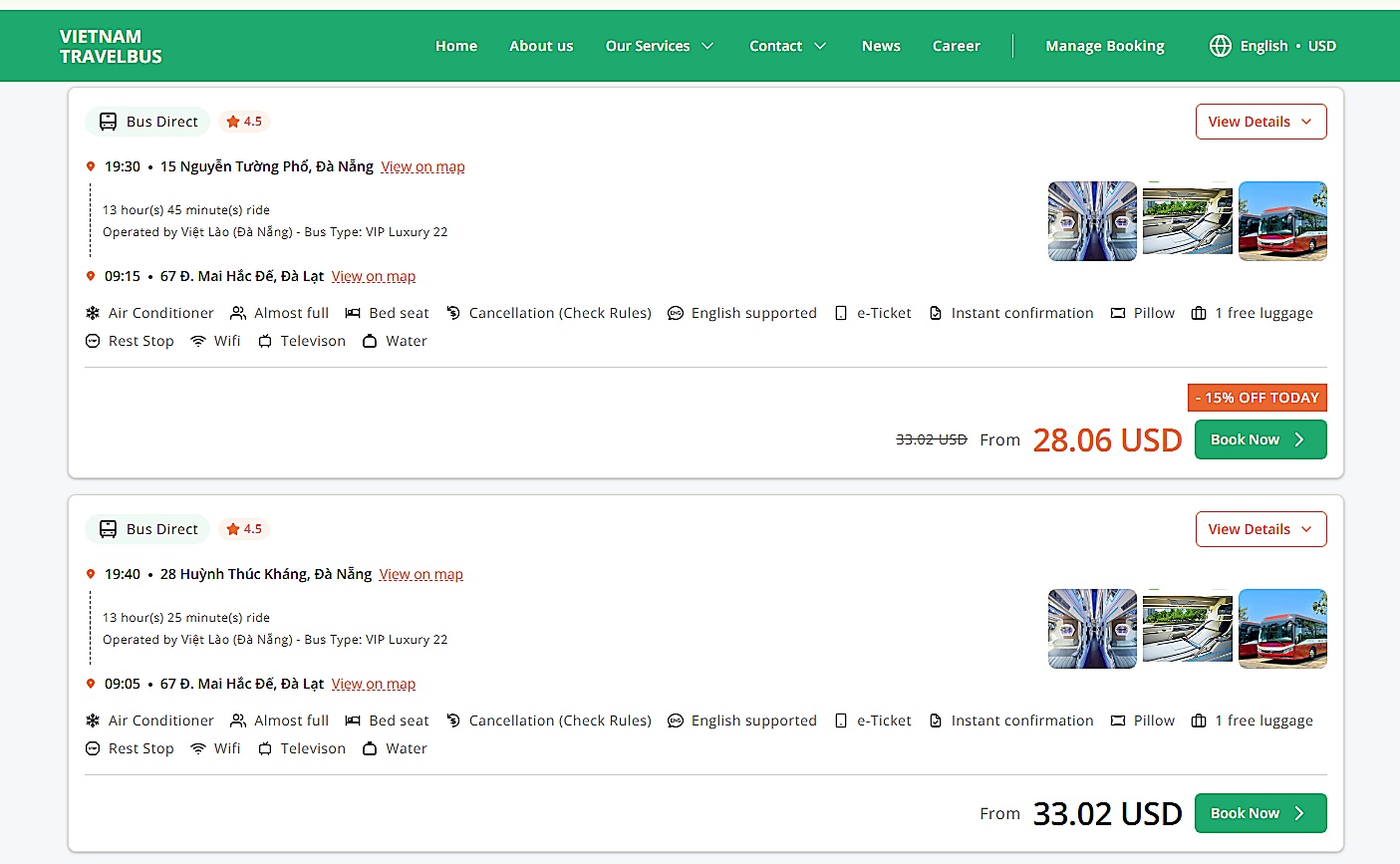1400x864 pixels.
Task: Open bus interior aisle photo, first trip
Action: [x=1092, y=221]
